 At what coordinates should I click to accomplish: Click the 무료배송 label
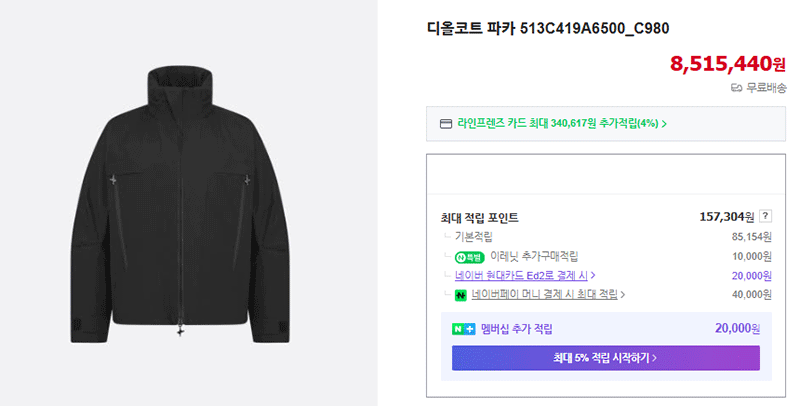(x=766, y=88)
